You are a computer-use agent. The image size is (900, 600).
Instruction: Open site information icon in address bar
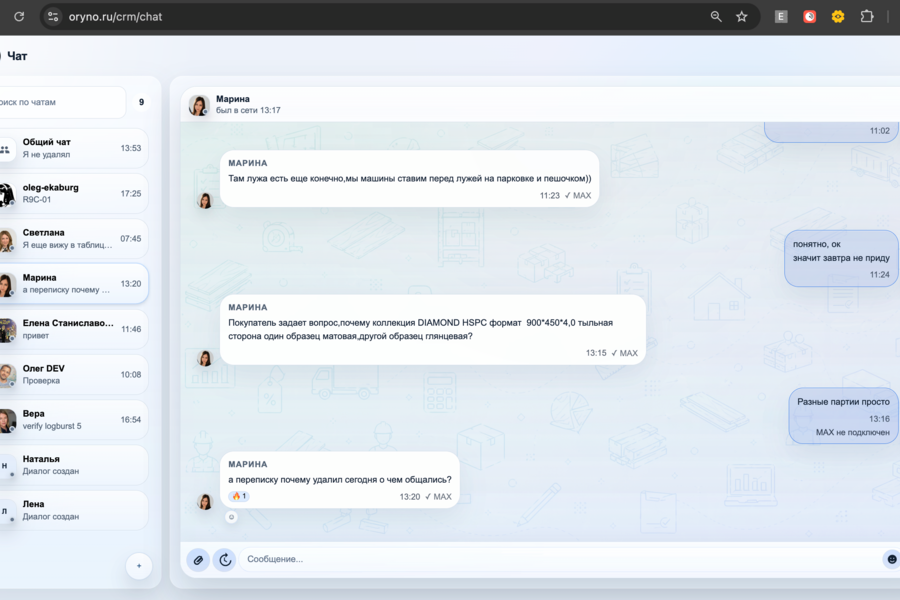click(53, 17)
